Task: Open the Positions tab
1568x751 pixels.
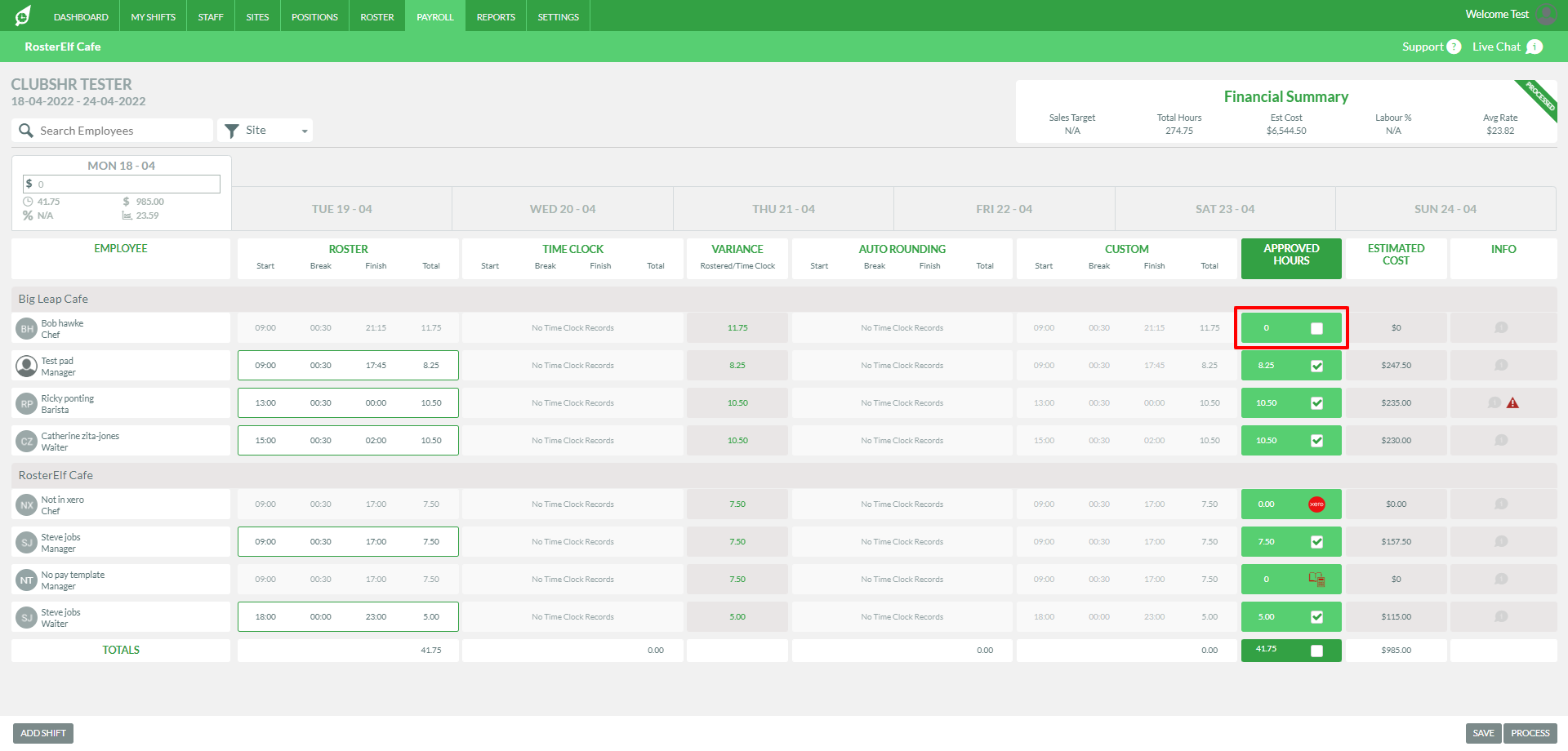Action: pyautogui.click(x=314, y=16)
